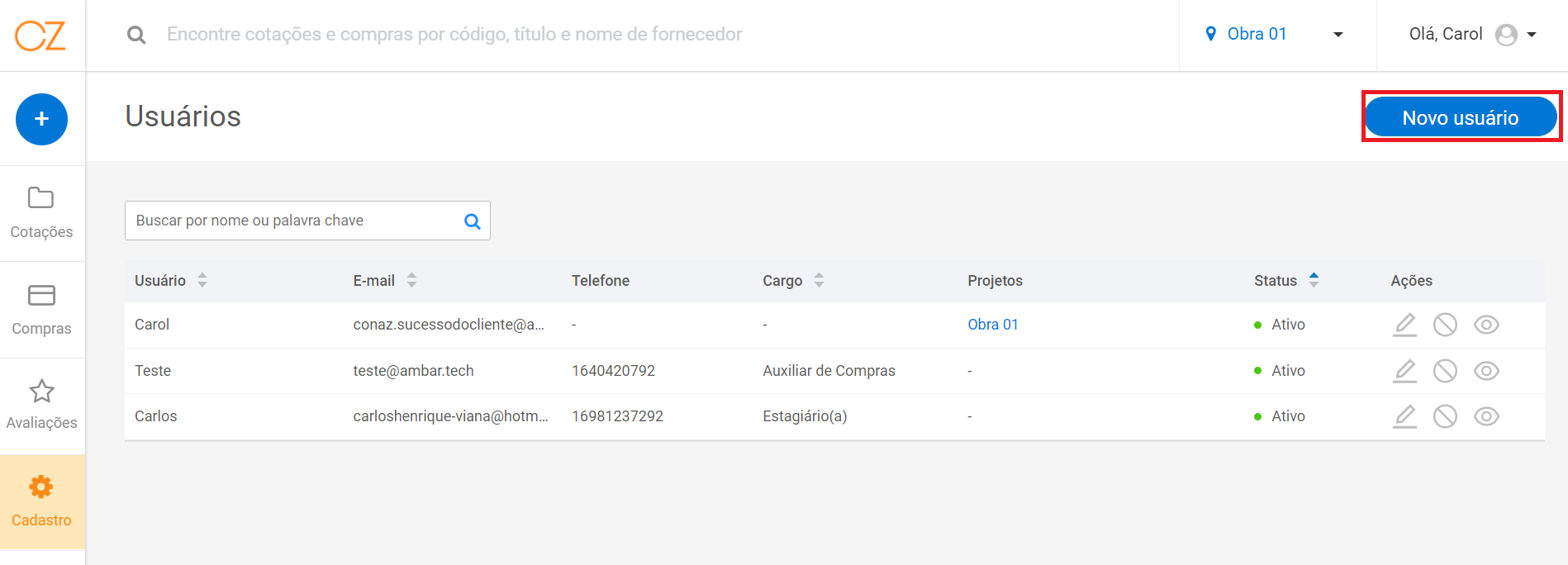Open the Obra 01 project link for Carol
1568x565 pixels.
pos(993,325)
